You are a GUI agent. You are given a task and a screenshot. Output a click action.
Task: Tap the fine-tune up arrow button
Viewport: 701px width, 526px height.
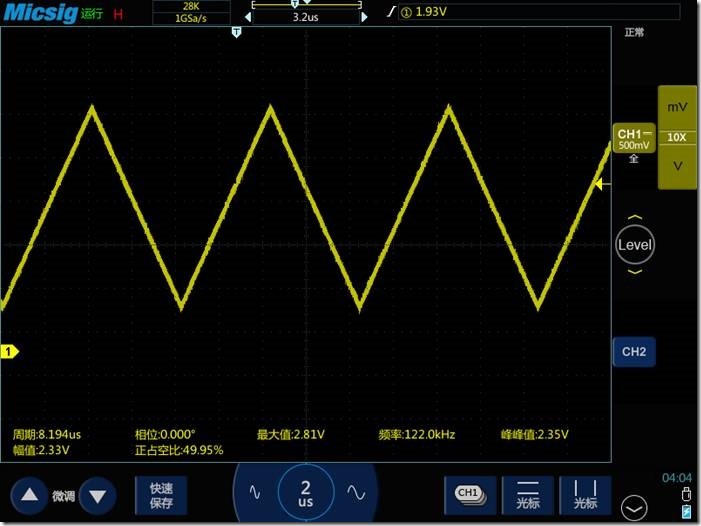tap(29, 496)
